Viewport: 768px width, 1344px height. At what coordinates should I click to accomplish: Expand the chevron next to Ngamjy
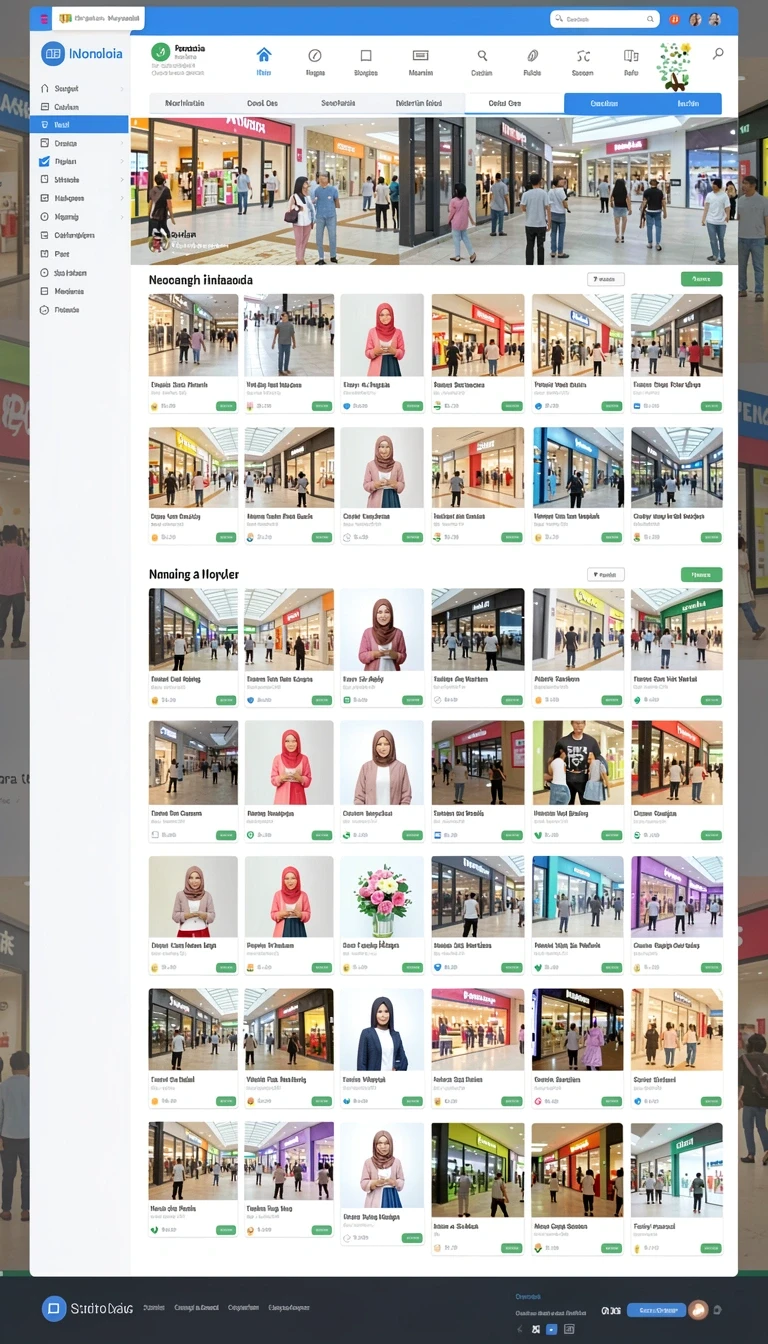click(x=122, y=217)
